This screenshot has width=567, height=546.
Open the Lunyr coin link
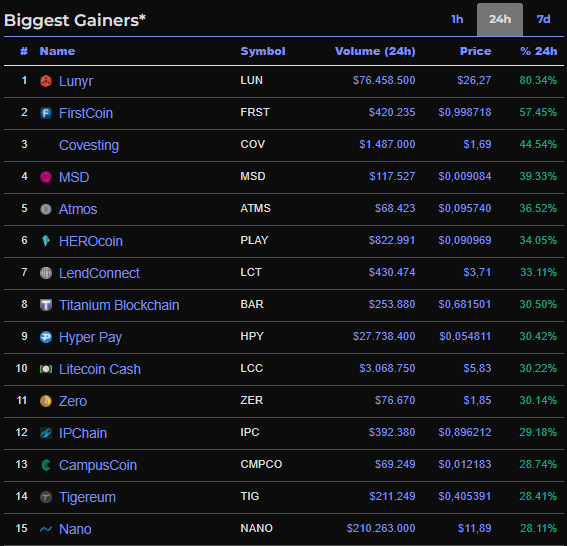[76, 81]
